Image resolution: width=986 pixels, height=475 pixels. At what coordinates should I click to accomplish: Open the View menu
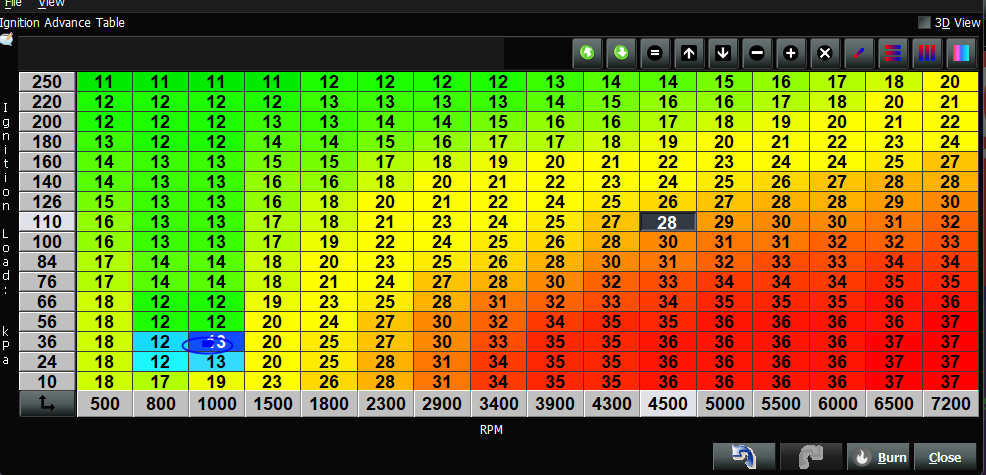(x=51, y=4)
